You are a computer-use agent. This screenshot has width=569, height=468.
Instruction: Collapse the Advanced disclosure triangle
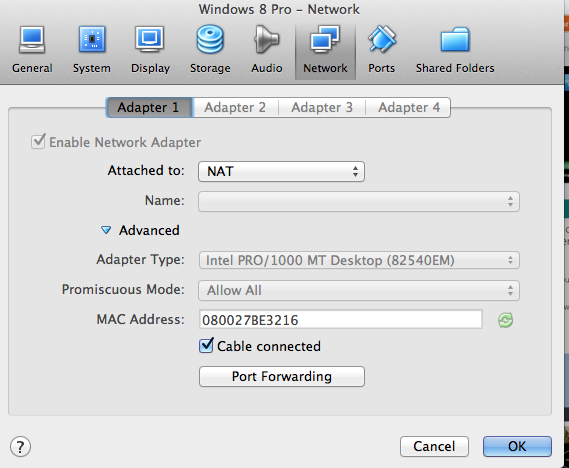(106, 230)
